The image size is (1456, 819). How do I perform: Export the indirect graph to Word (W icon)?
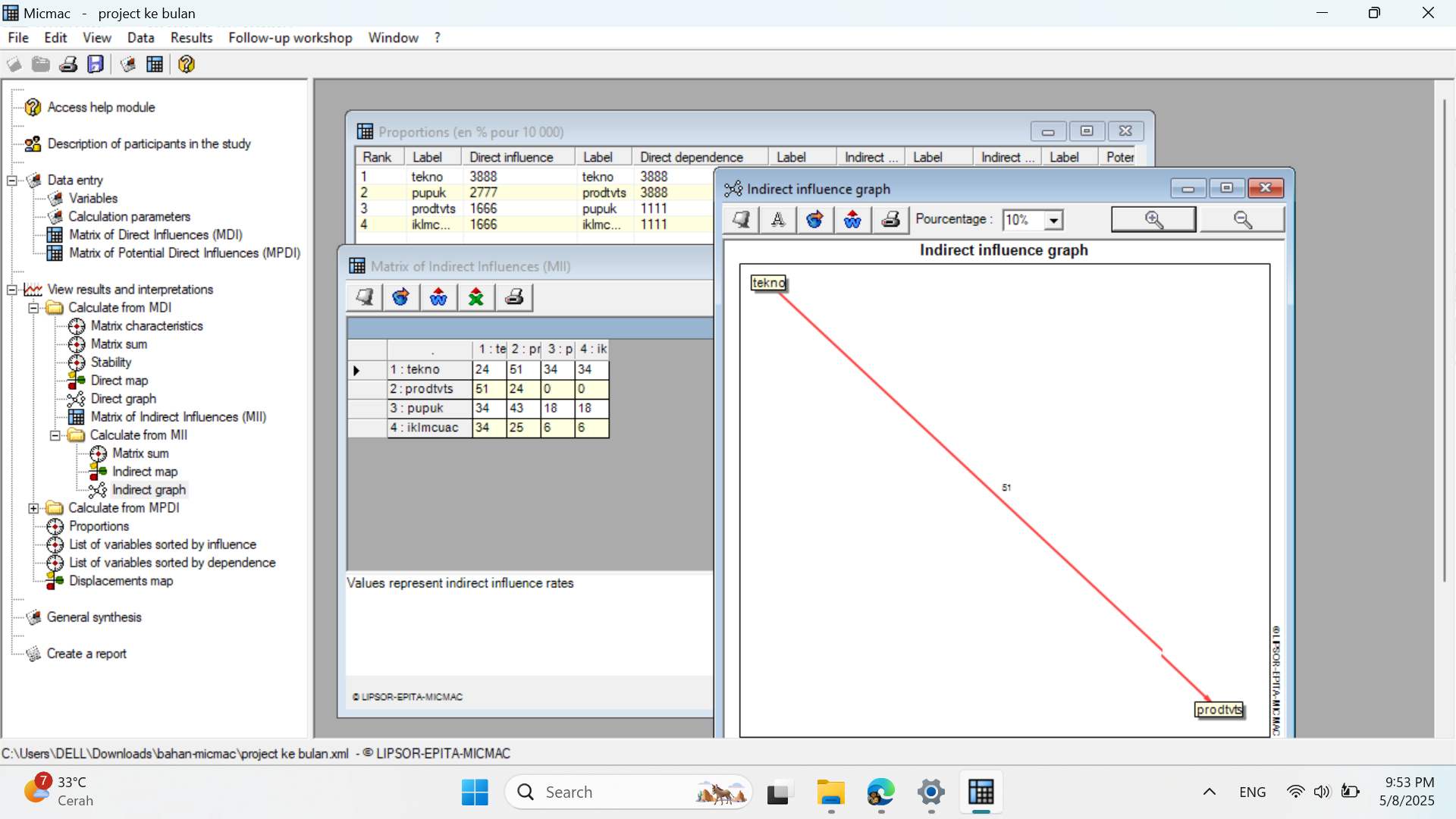852,220
